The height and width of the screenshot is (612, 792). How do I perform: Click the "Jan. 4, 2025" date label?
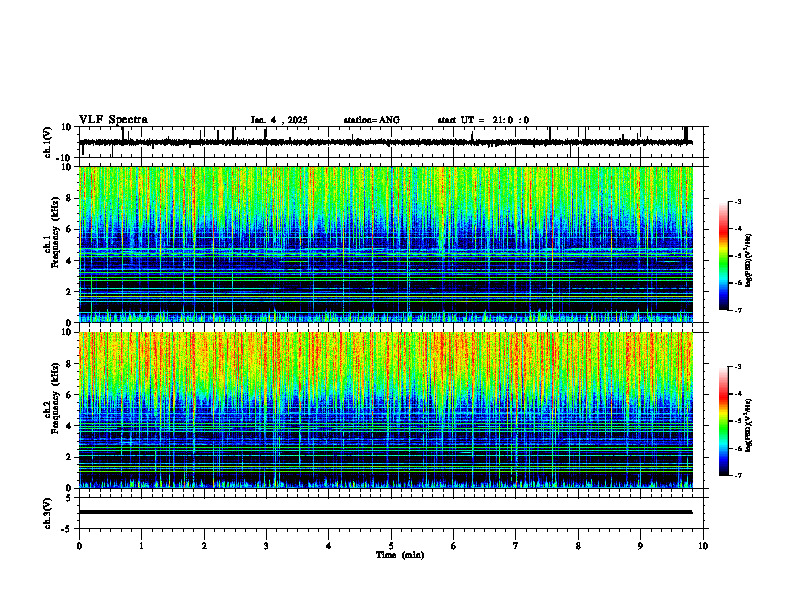[279, 120]
